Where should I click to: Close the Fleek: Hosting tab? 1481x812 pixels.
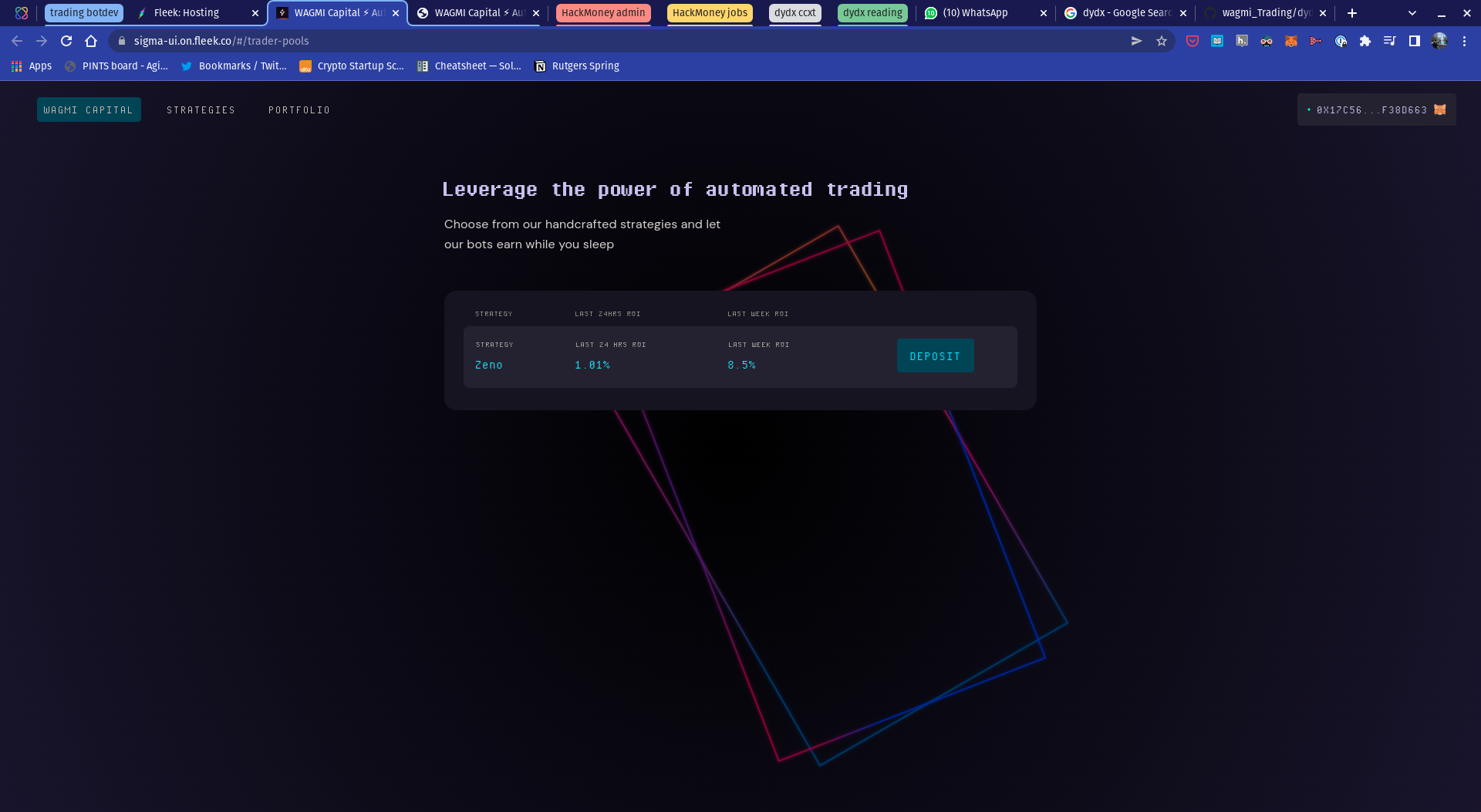tap(255, 13)
